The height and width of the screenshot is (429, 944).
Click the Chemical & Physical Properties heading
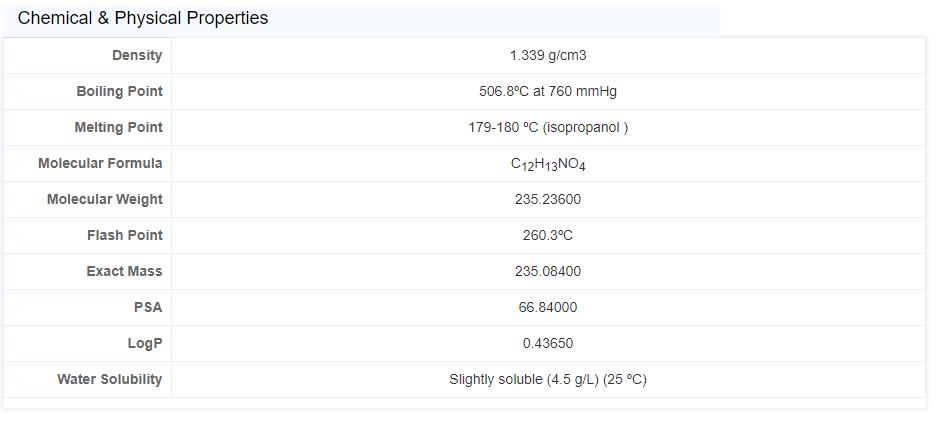tap(143, 18)
